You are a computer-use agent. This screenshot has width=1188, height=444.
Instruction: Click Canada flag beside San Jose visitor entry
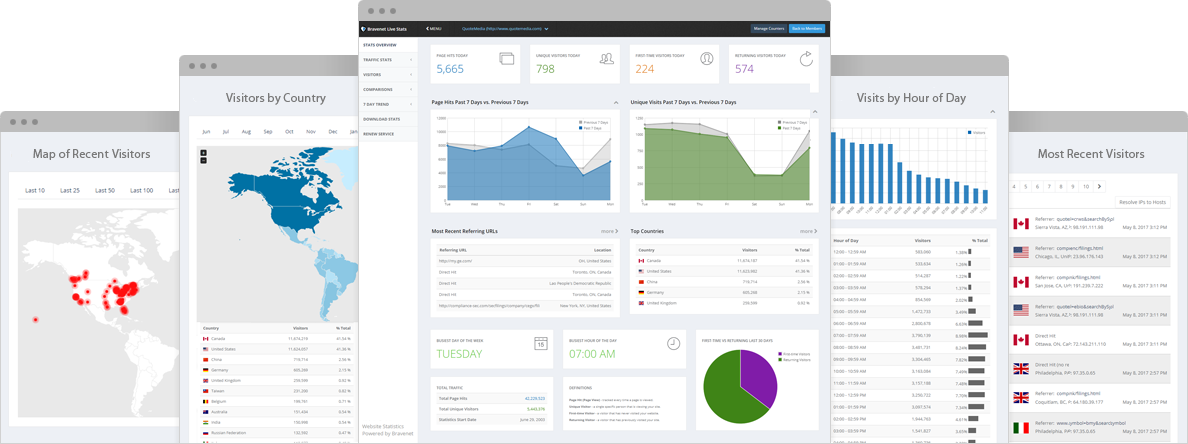pyautogui.click(x=1021, y=282)
